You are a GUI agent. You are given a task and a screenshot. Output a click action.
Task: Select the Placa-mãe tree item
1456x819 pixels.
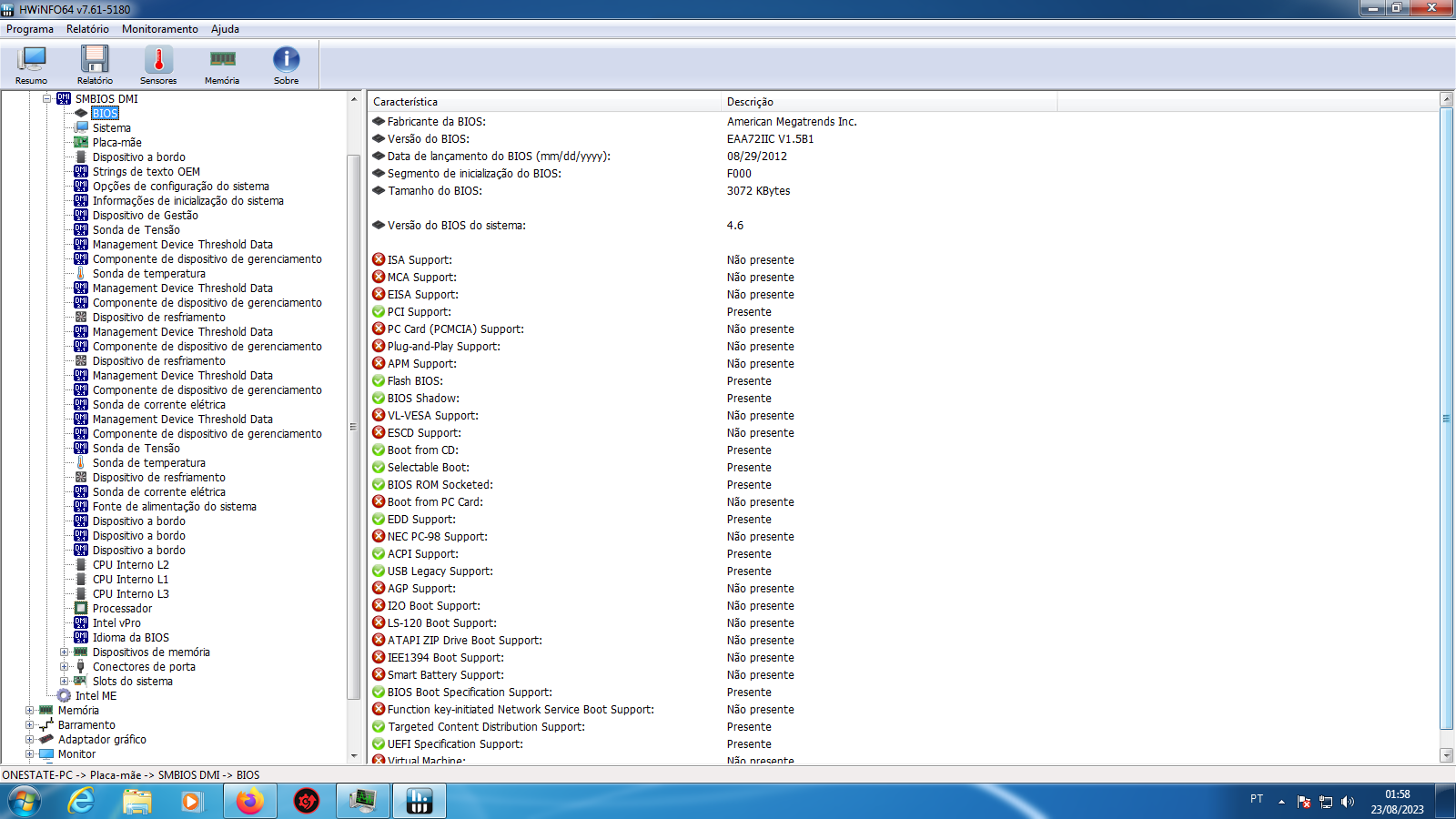coord(116,143)
